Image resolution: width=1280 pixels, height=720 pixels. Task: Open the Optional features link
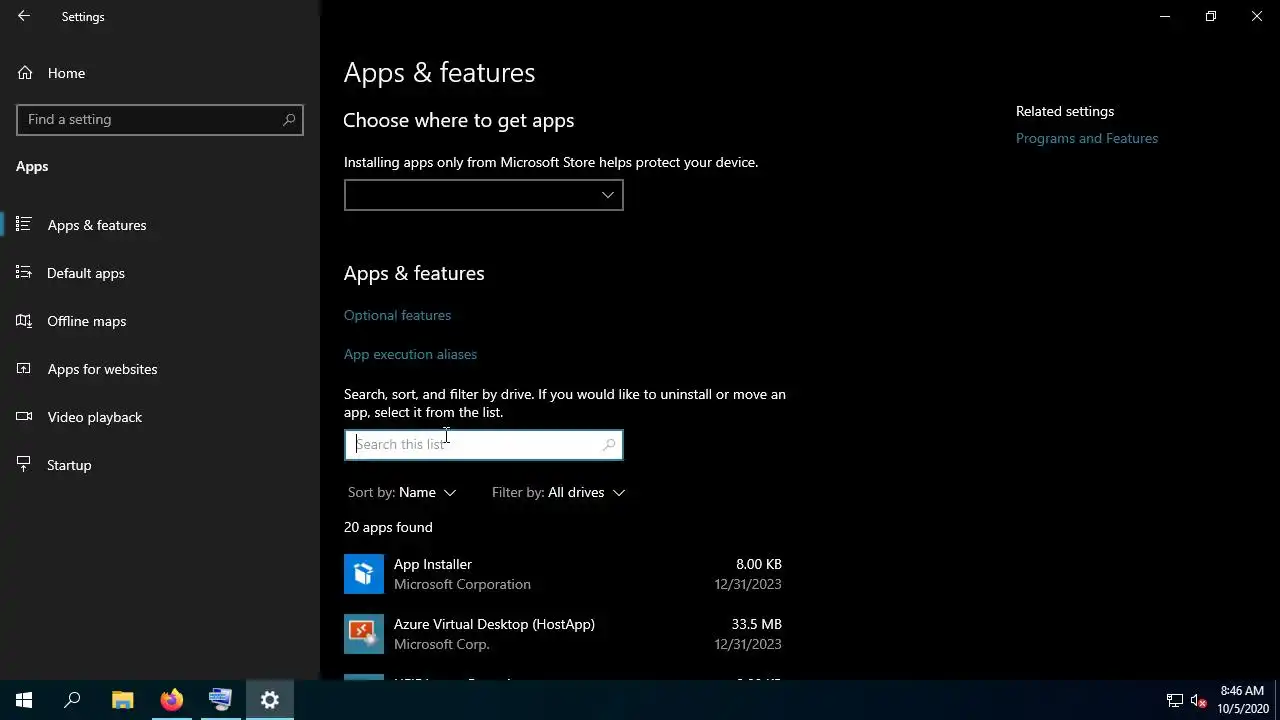(397, 315)
